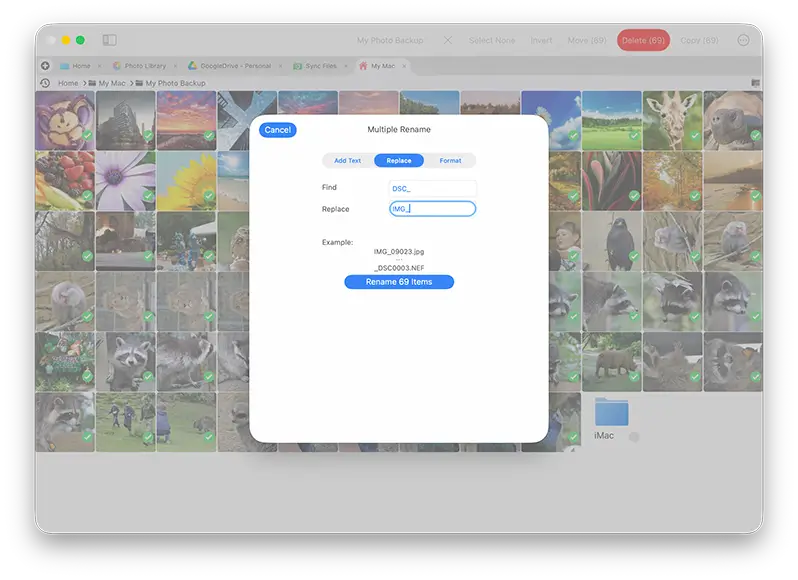Click the My Photo Backup window title
Viewport: 798px width, 580px height.
point(390,40)
